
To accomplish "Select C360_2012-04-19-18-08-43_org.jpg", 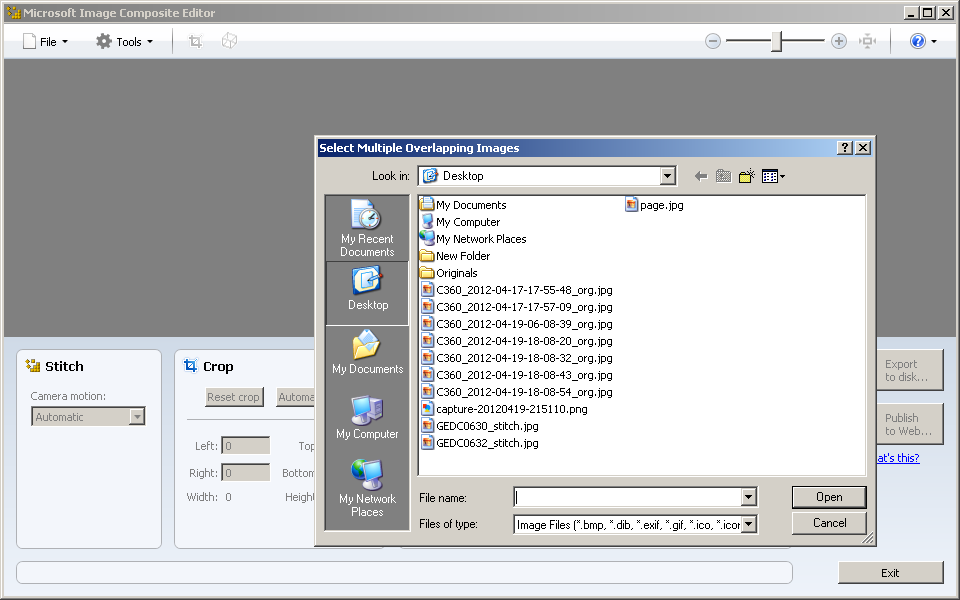I will tap(517, 375).
